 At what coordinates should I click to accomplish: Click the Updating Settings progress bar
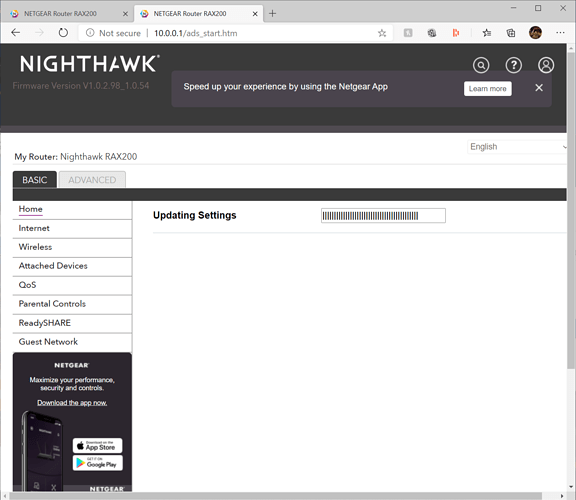[383, 216]
